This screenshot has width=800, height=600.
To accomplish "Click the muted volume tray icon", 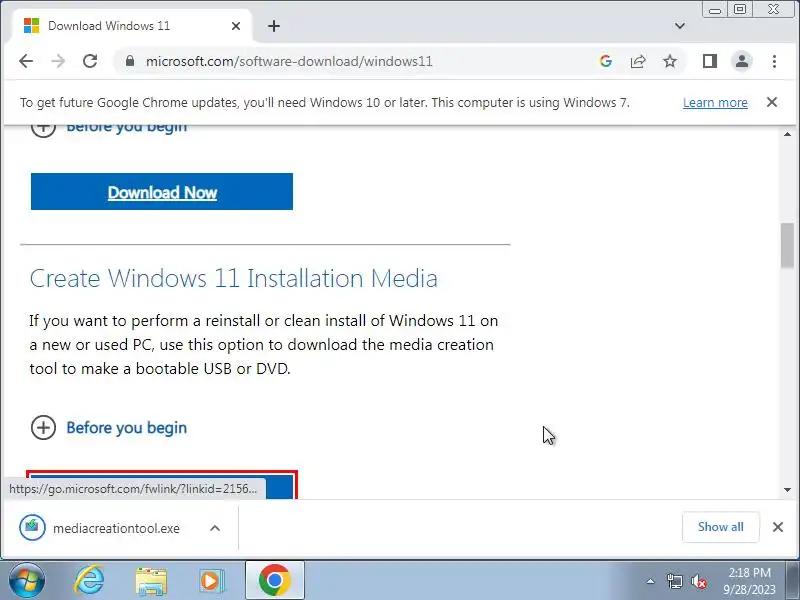I will (x=698, y=581).
